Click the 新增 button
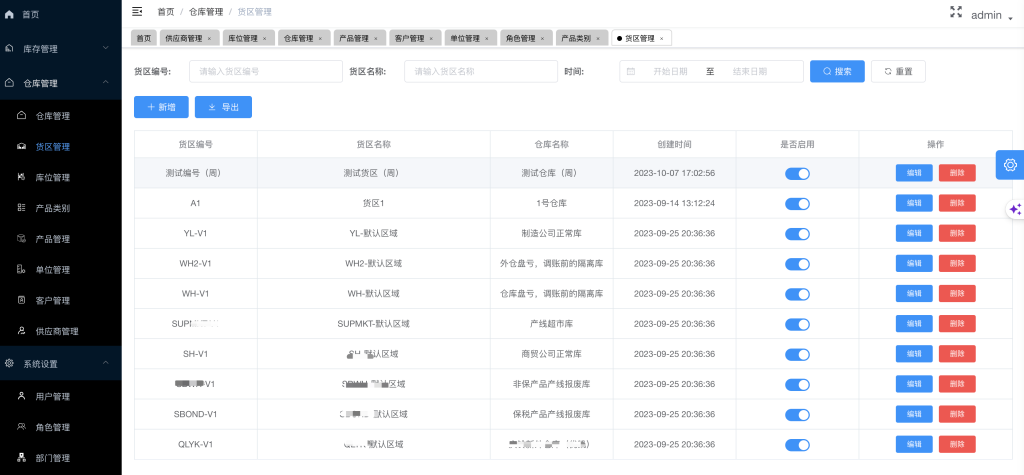This screenshot has width=1024, height=475. [161, 106]
